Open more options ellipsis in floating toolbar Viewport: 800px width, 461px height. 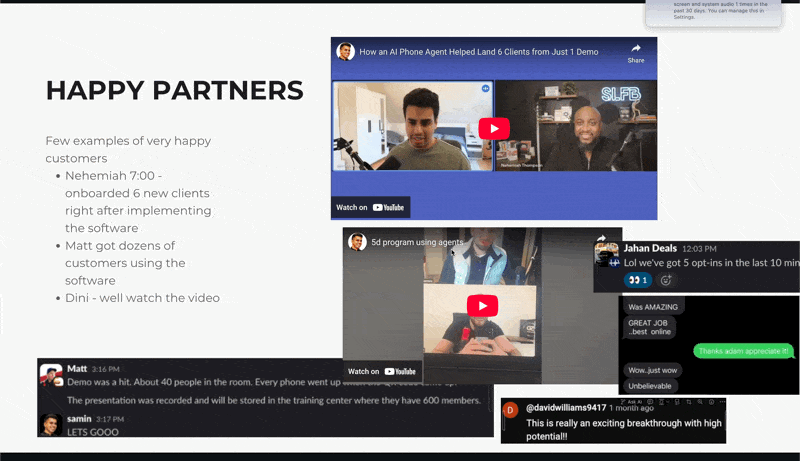click(722, 402)
